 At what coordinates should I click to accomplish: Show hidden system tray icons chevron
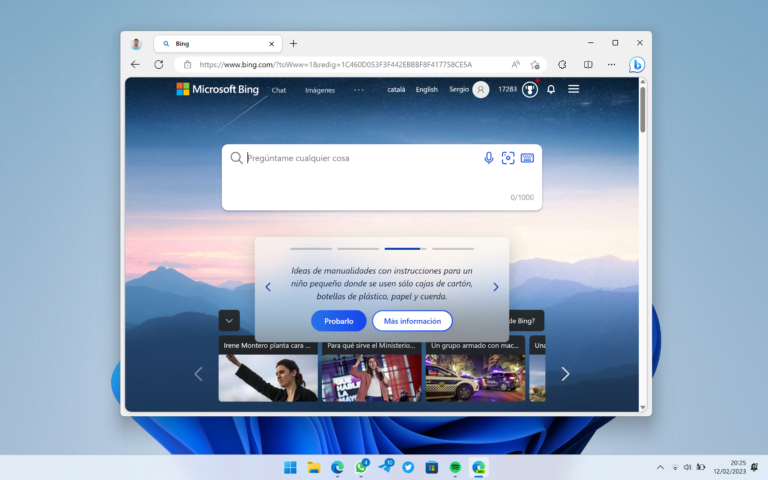tap(660, 467)
